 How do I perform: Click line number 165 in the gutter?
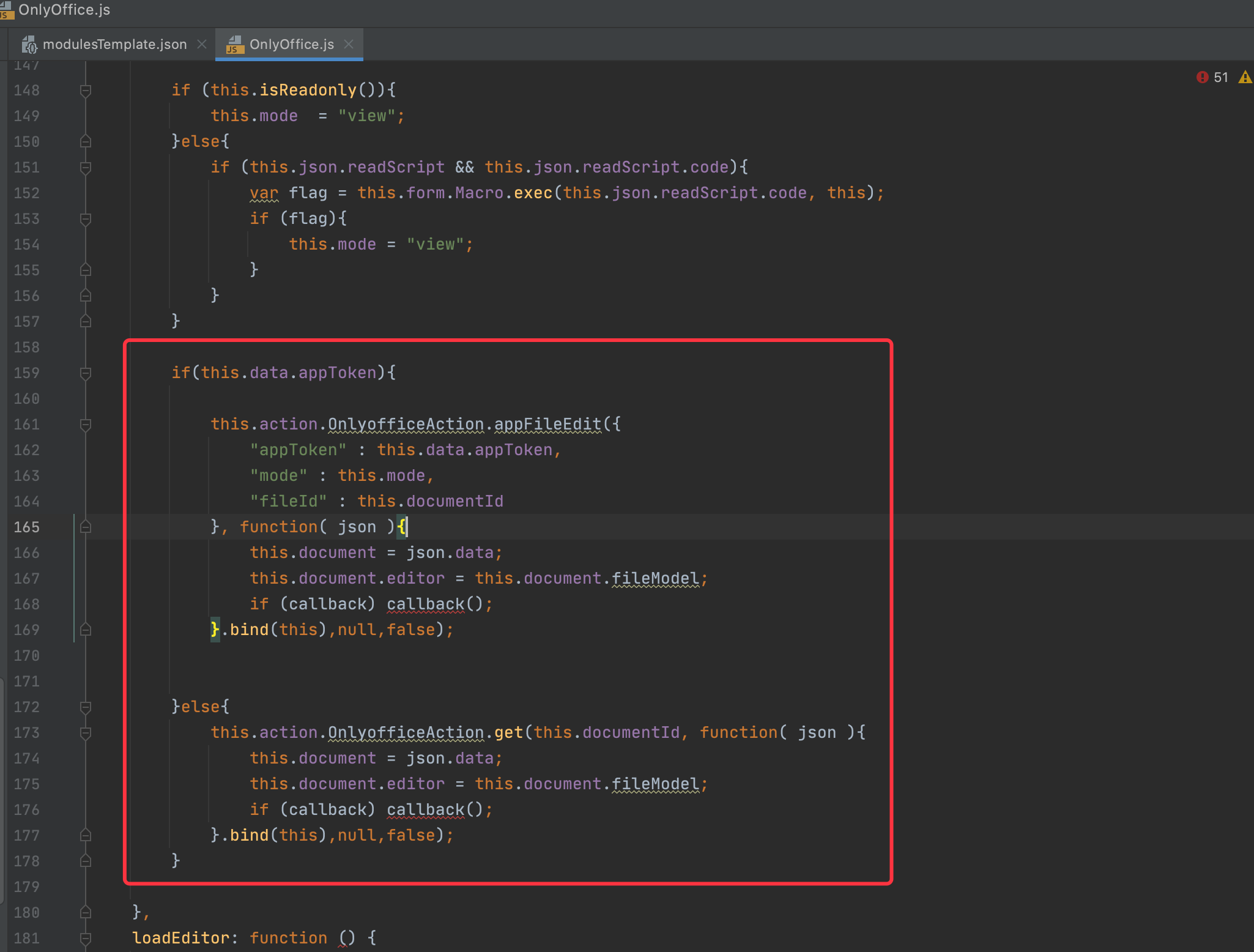[27, 527]
